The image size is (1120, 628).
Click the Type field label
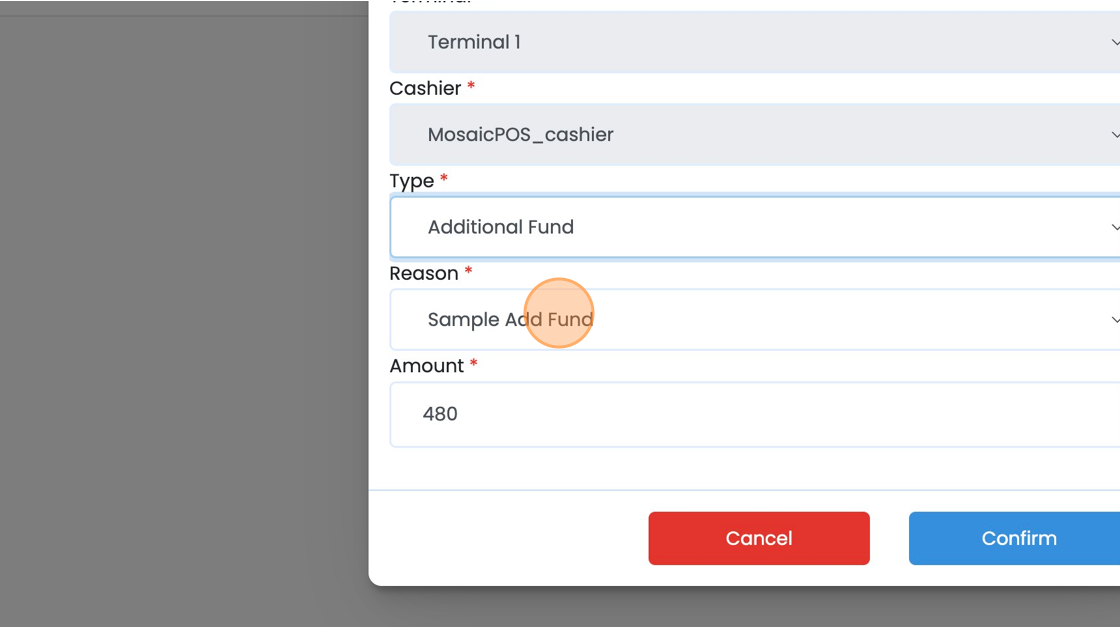point(411,181)
